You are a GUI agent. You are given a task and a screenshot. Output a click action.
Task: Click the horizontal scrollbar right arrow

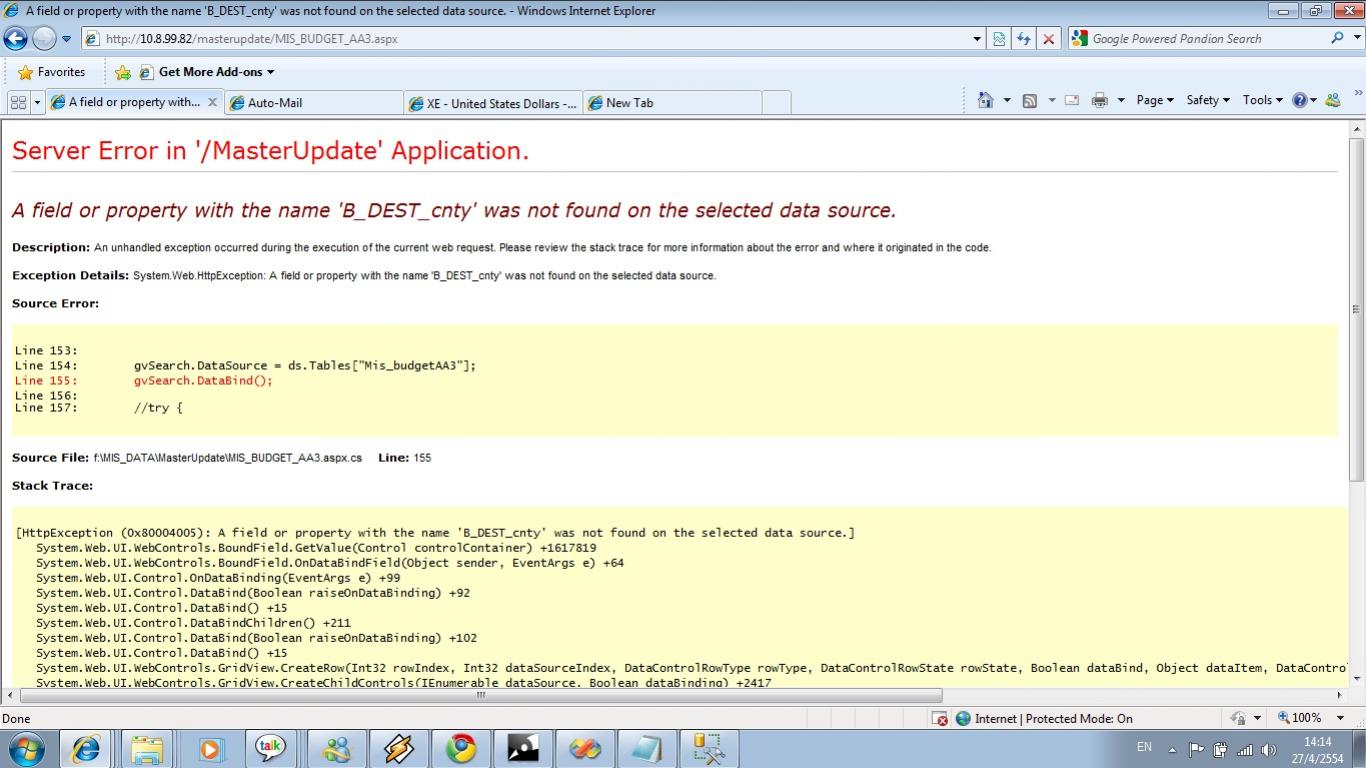click(1339, 695)
